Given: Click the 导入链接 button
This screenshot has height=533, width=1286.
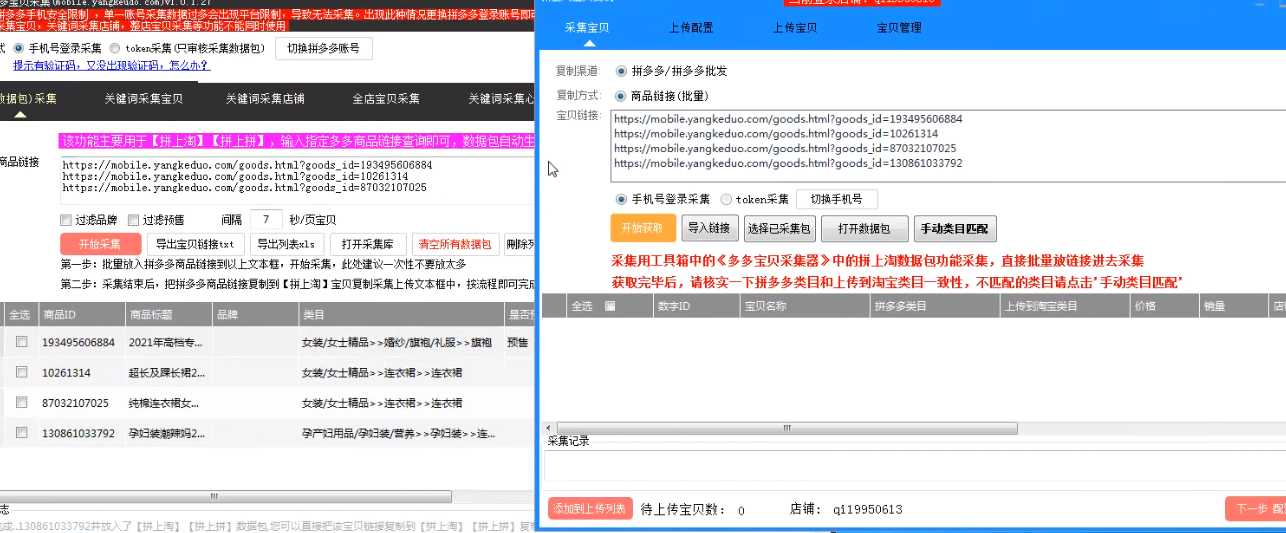Looking at the screenshot, I should coord(710,228).
